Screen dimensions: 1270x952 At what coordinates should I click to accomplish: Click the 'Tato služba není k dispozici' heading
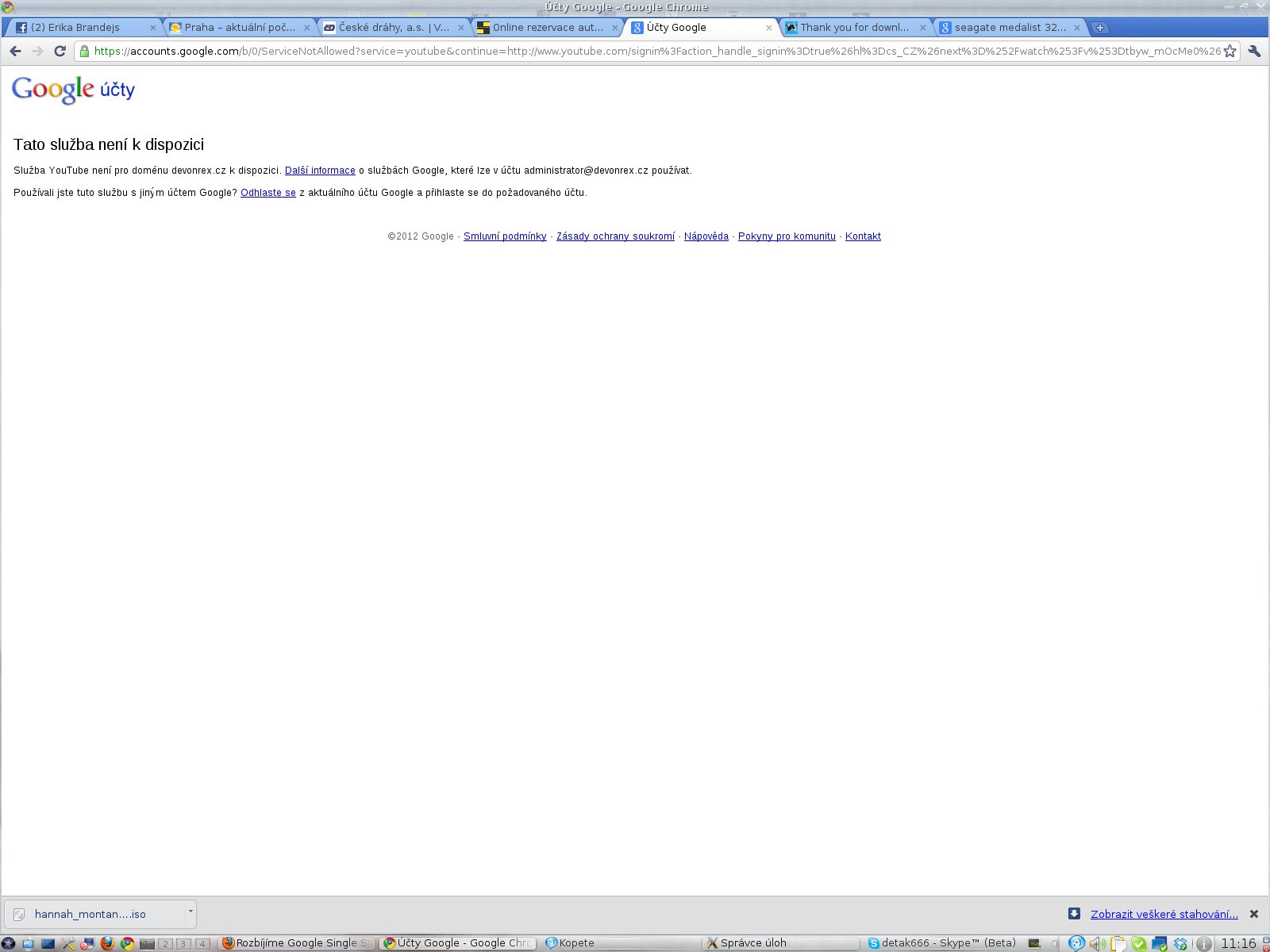(x=109, y=144)
